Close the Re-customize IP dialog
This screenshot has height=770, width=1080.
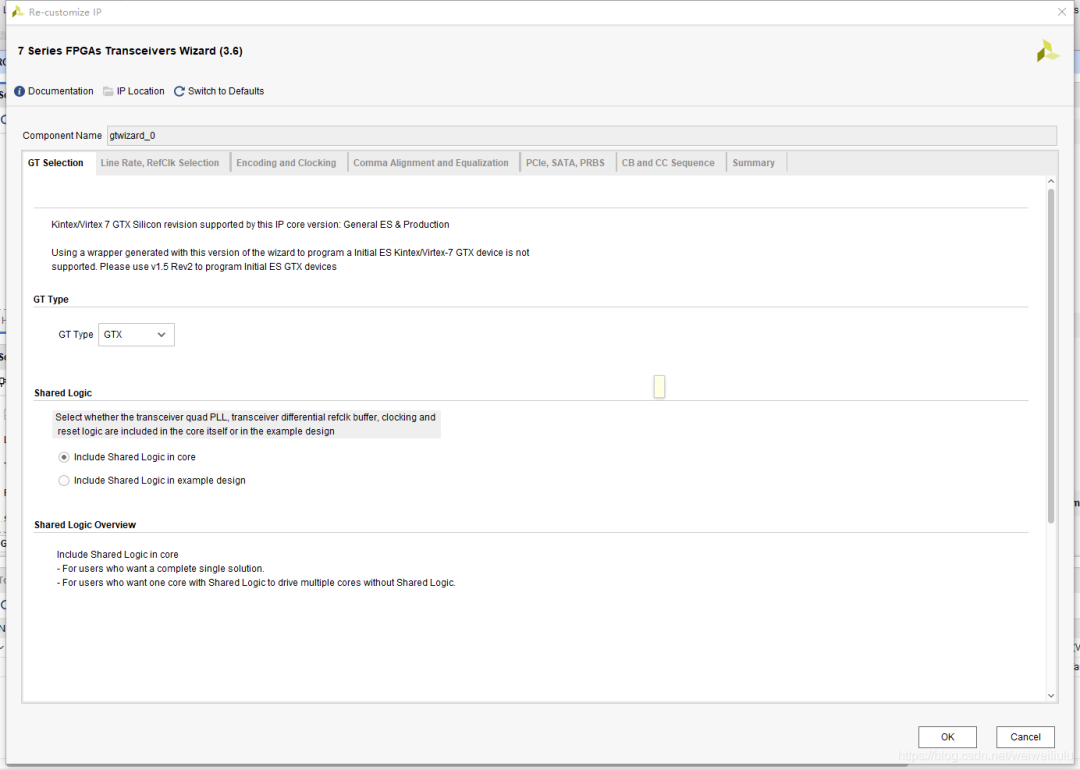coord(1062,12)
